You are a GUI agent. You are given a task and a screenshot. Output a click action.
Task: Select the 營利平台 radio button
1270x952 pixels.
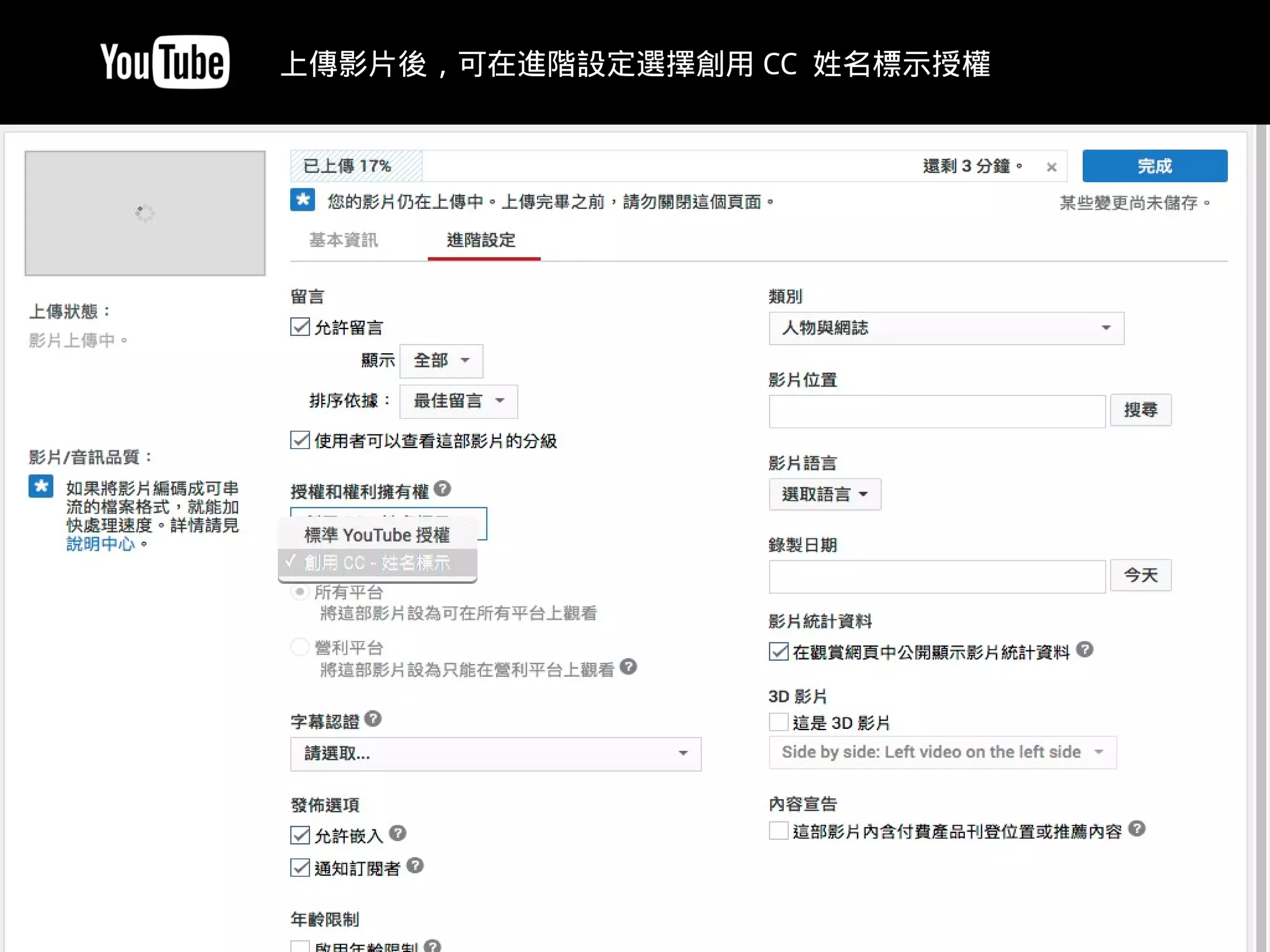[x=300, y=647]
